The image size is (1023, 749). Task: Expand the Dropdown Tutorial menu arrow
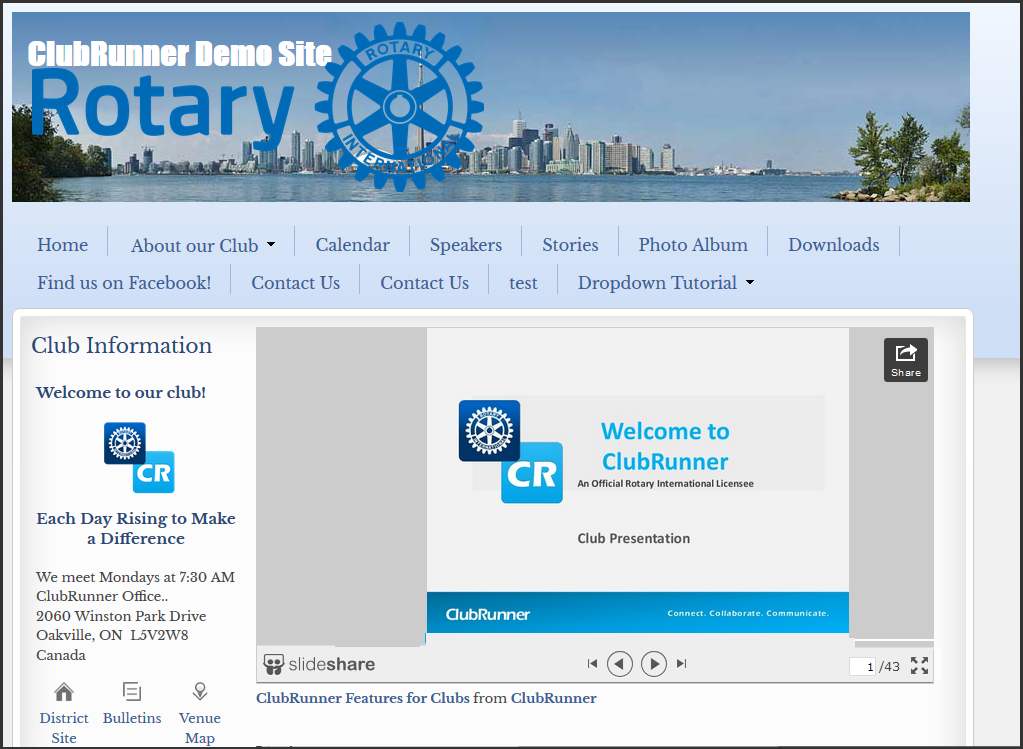(x=750, y=282)
